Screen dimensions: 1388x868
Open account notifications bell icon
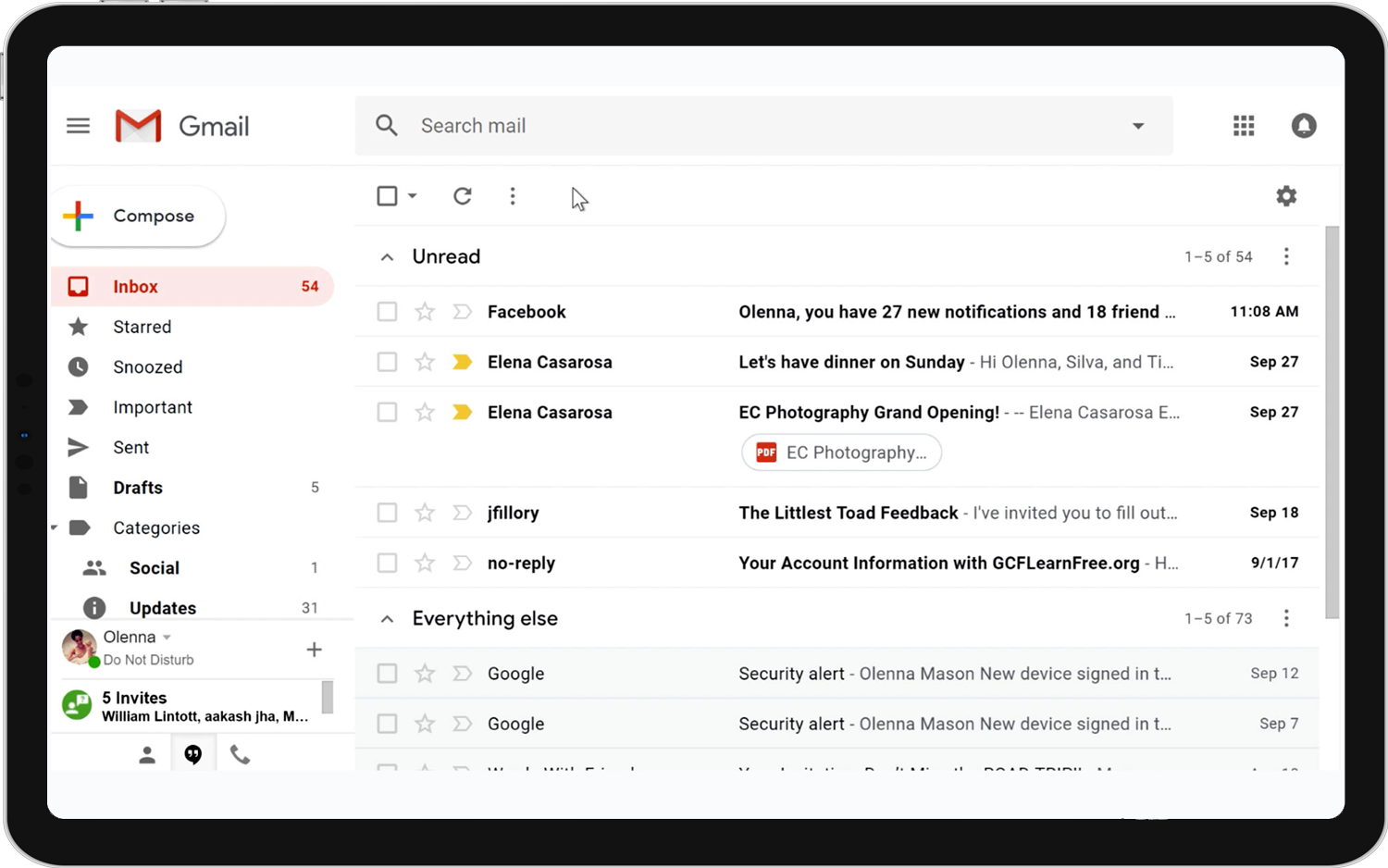tap(1304, 126)
